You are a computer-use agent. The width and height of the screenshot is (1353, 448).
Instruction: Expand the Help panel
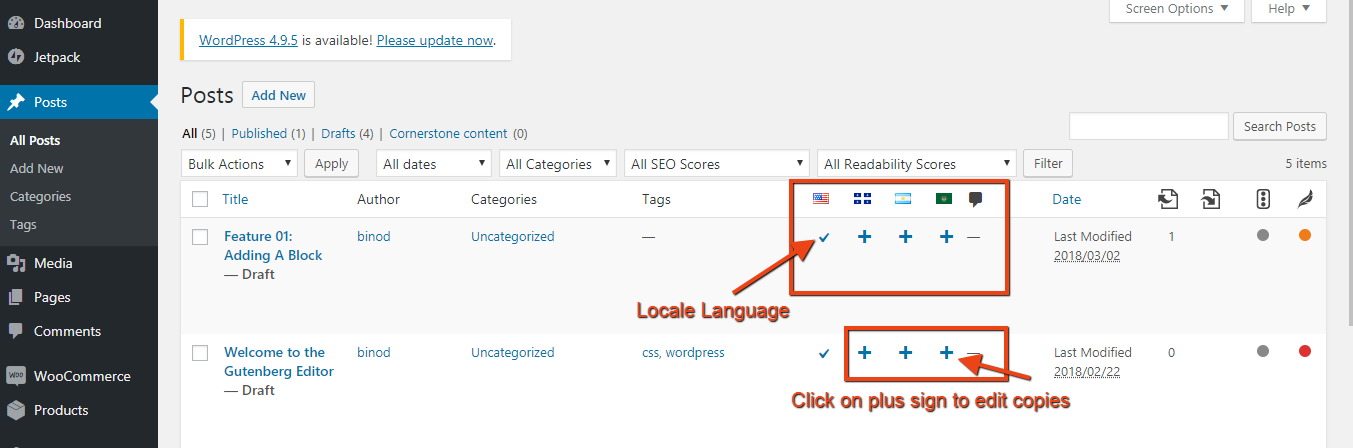coord(1290,9)
